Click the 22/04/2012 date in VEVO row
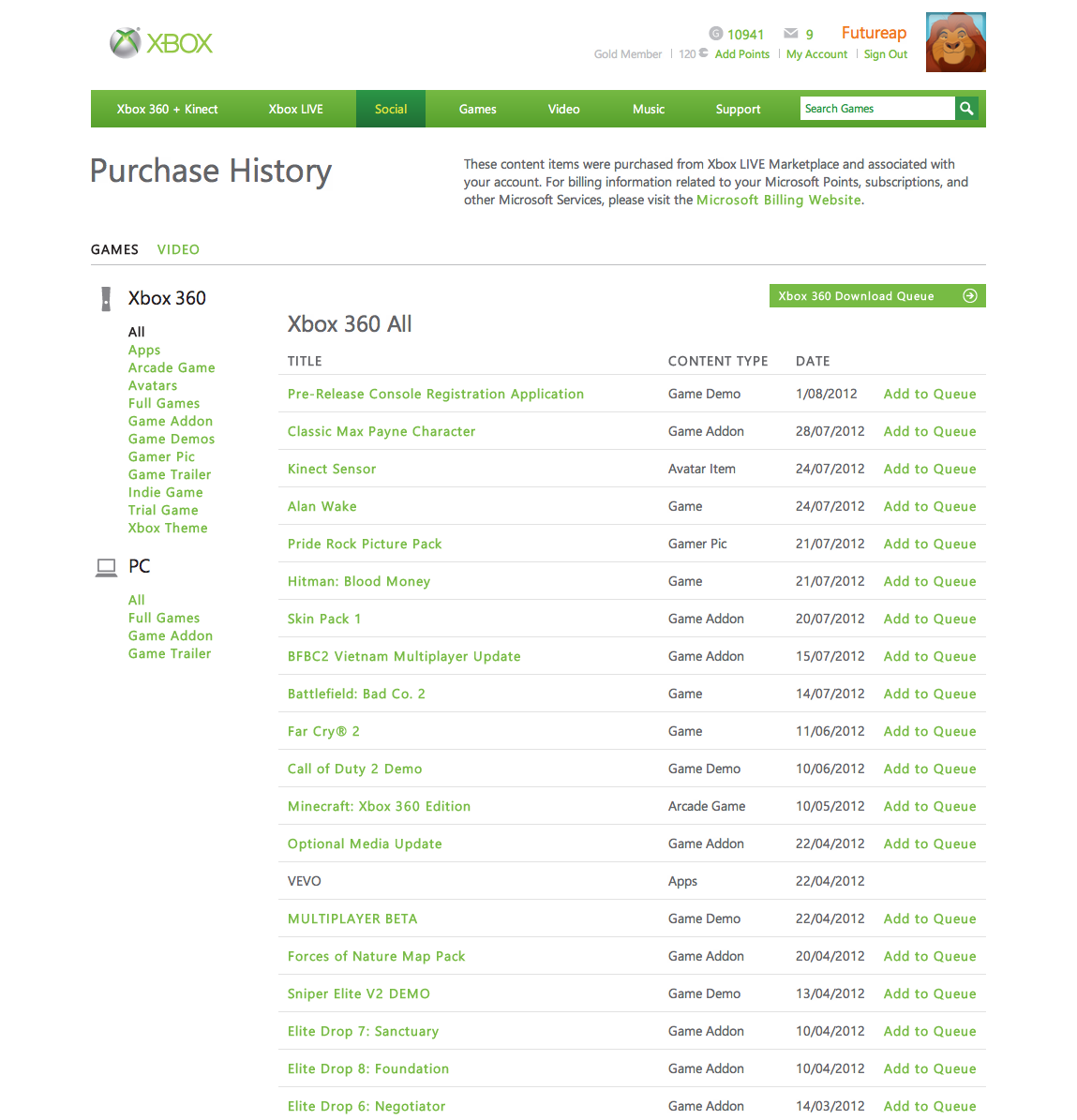 pos(830,881)
